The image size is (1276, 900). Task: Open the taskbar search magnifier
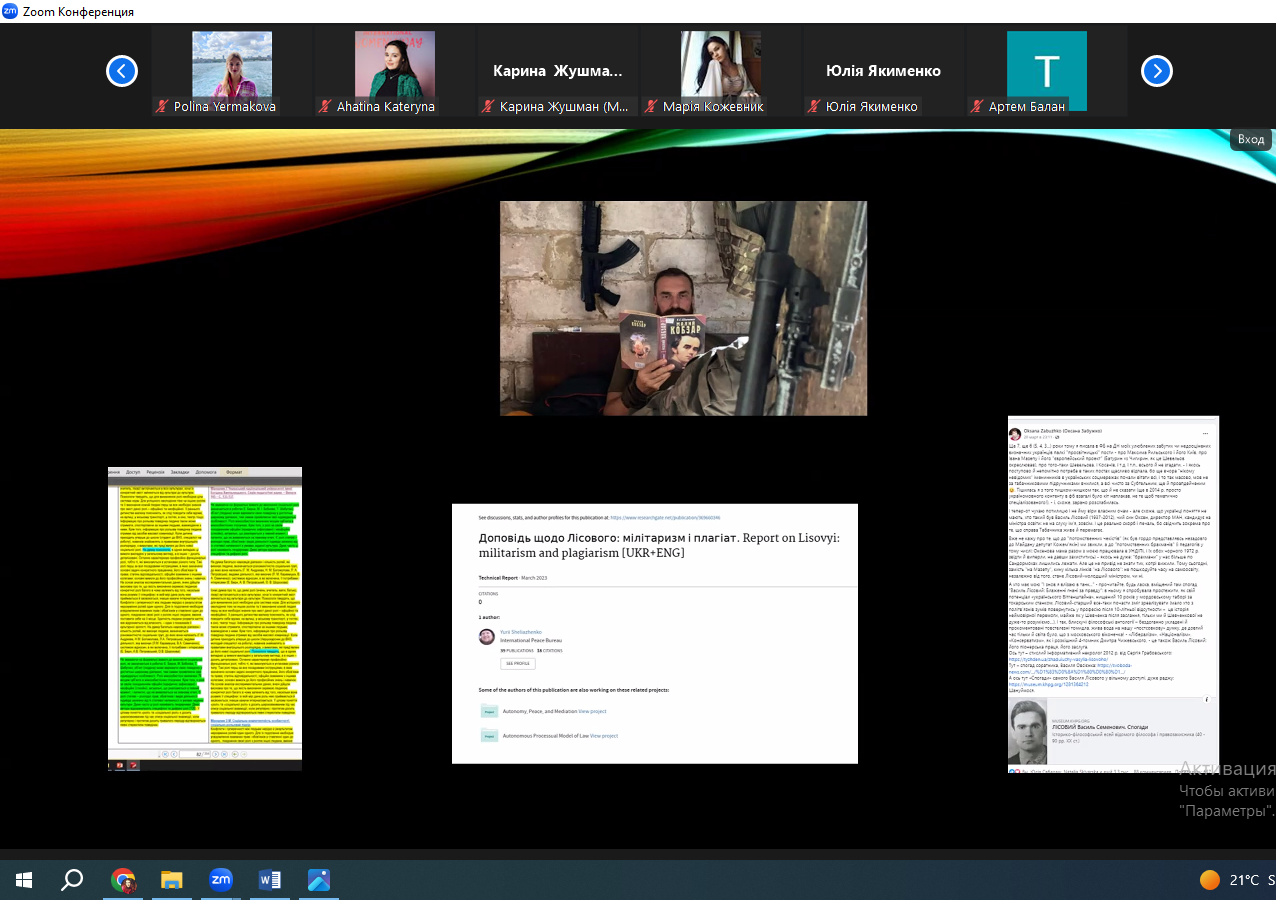click(x=72, y=880)
